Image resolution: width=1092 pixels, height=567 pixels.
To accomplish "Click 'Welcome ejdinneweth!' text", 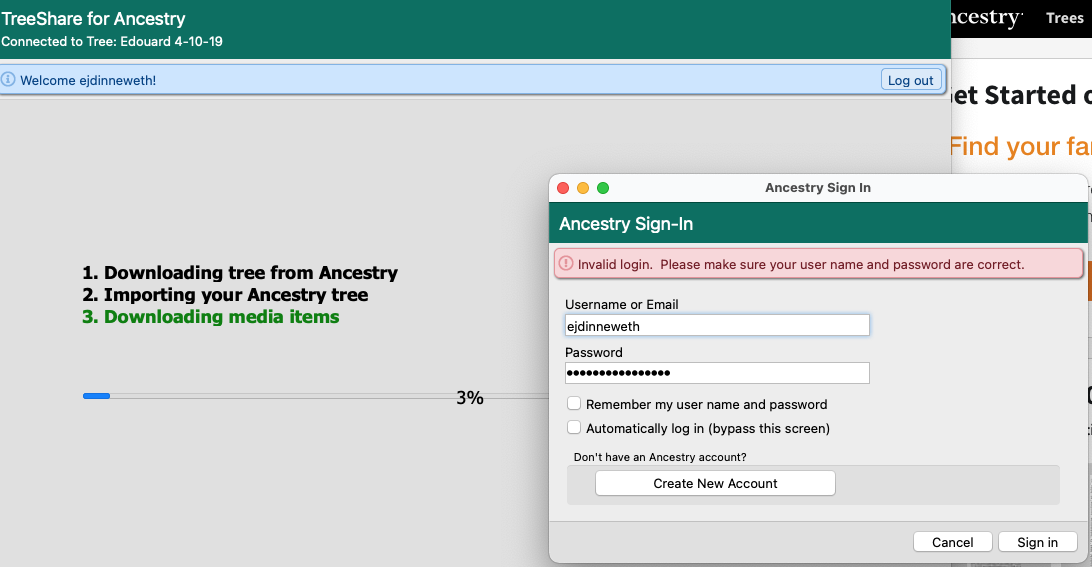I will (88, 80).
